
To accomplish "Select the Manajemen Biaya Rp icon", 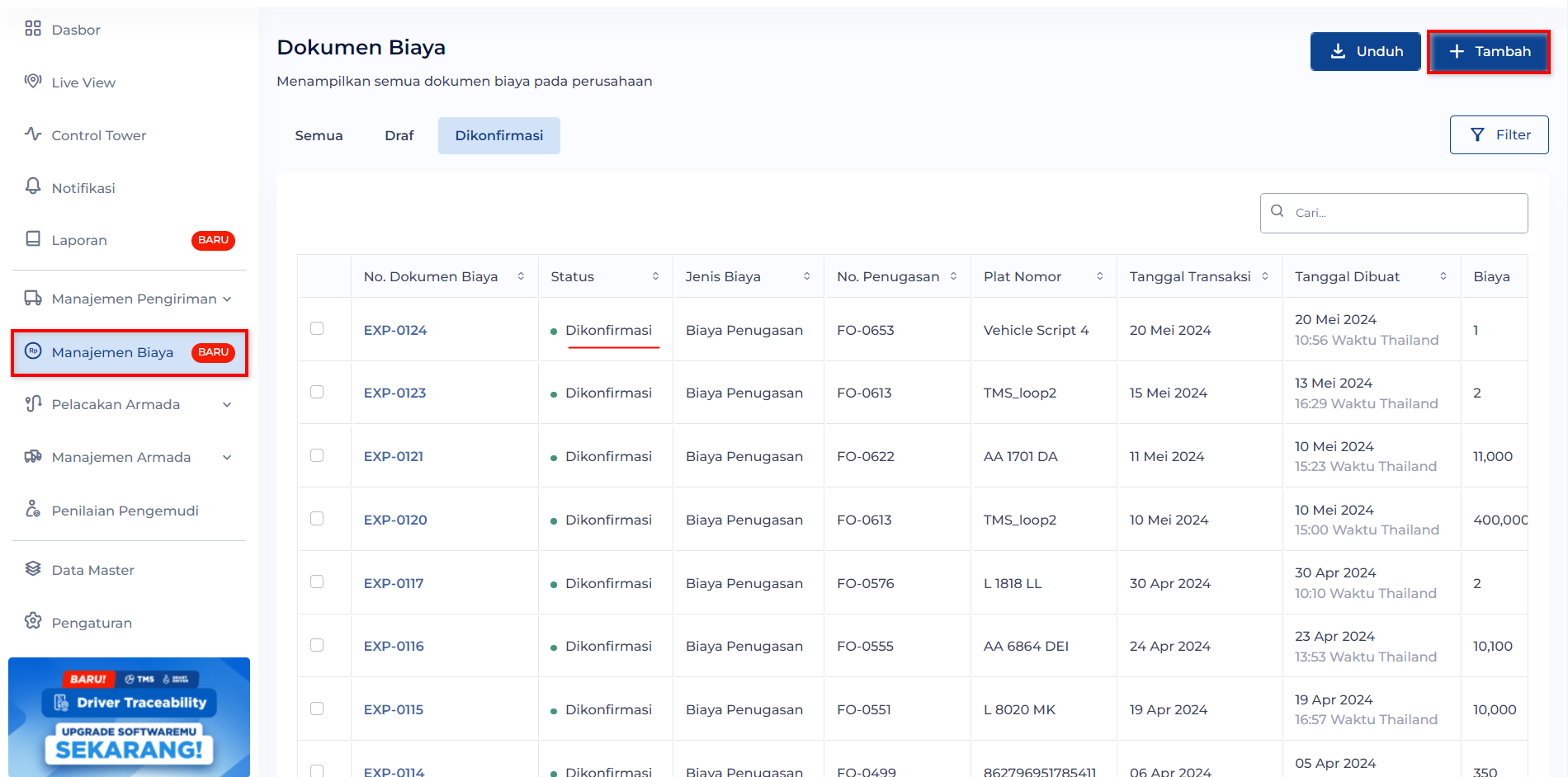I will click(33, 351).
